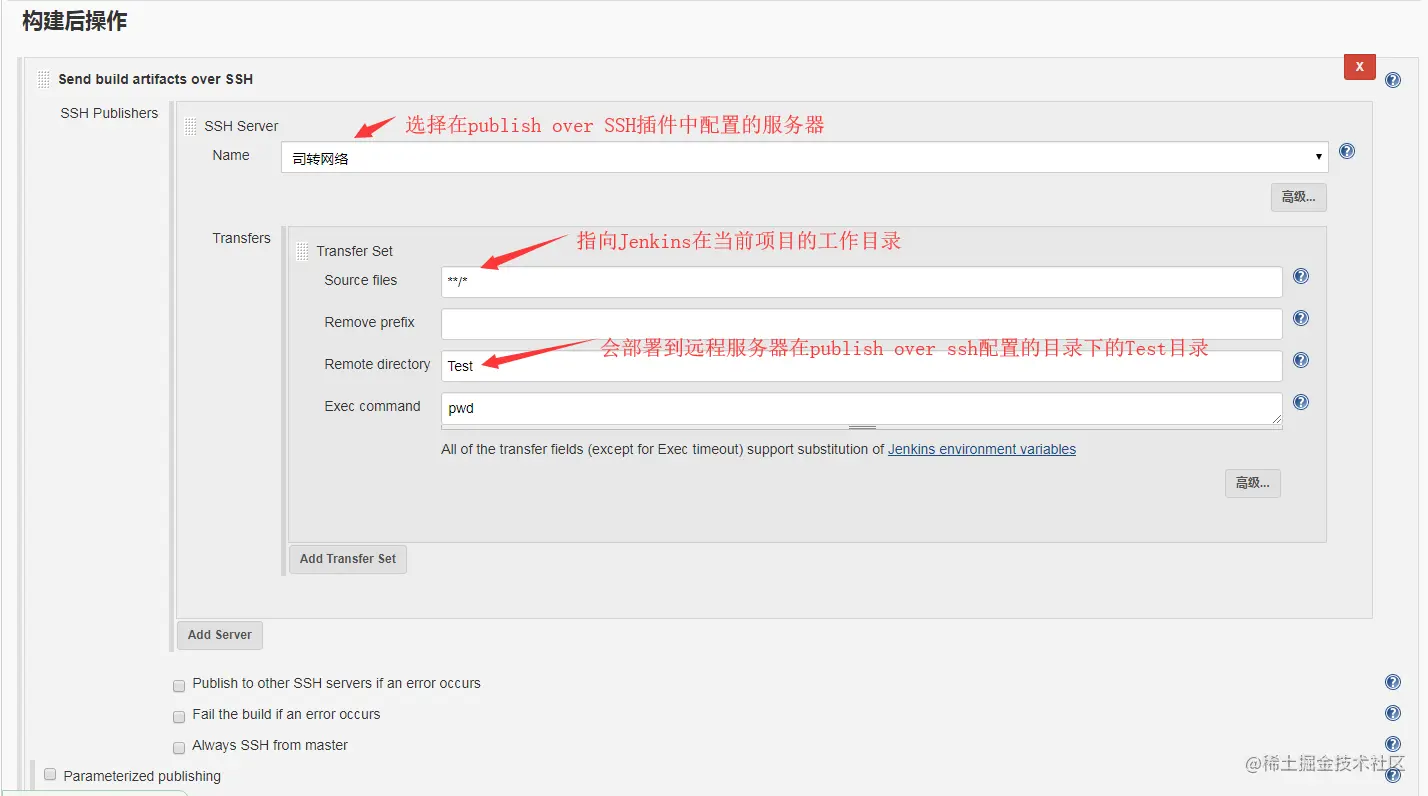The width and height of the screenshot is (1428, 796).
Task: Click the Transfers label
Action: [241, 238]
